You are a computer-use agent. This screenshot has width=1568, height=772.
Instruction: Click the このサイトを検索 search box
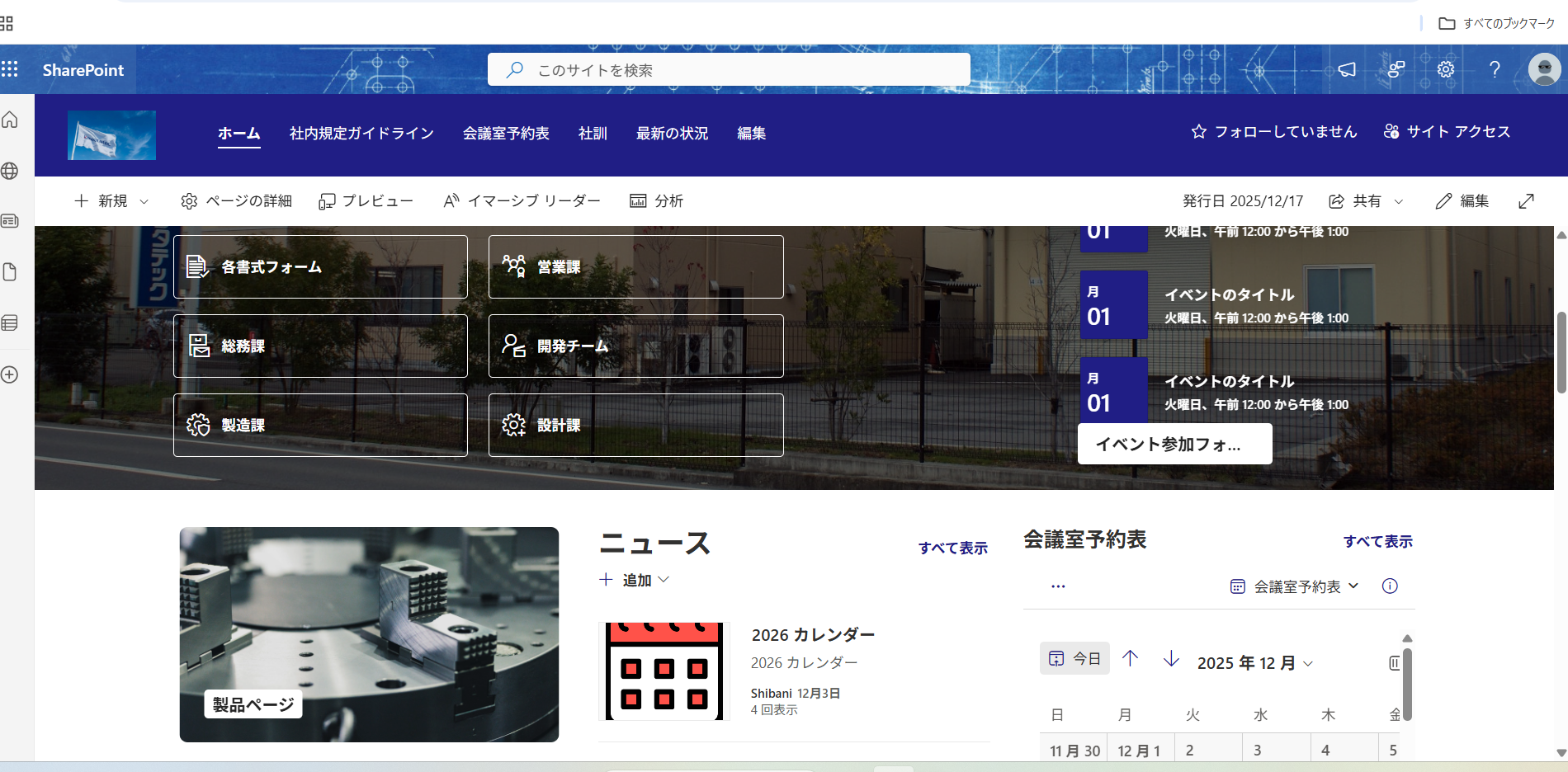[x=728, y=70]
